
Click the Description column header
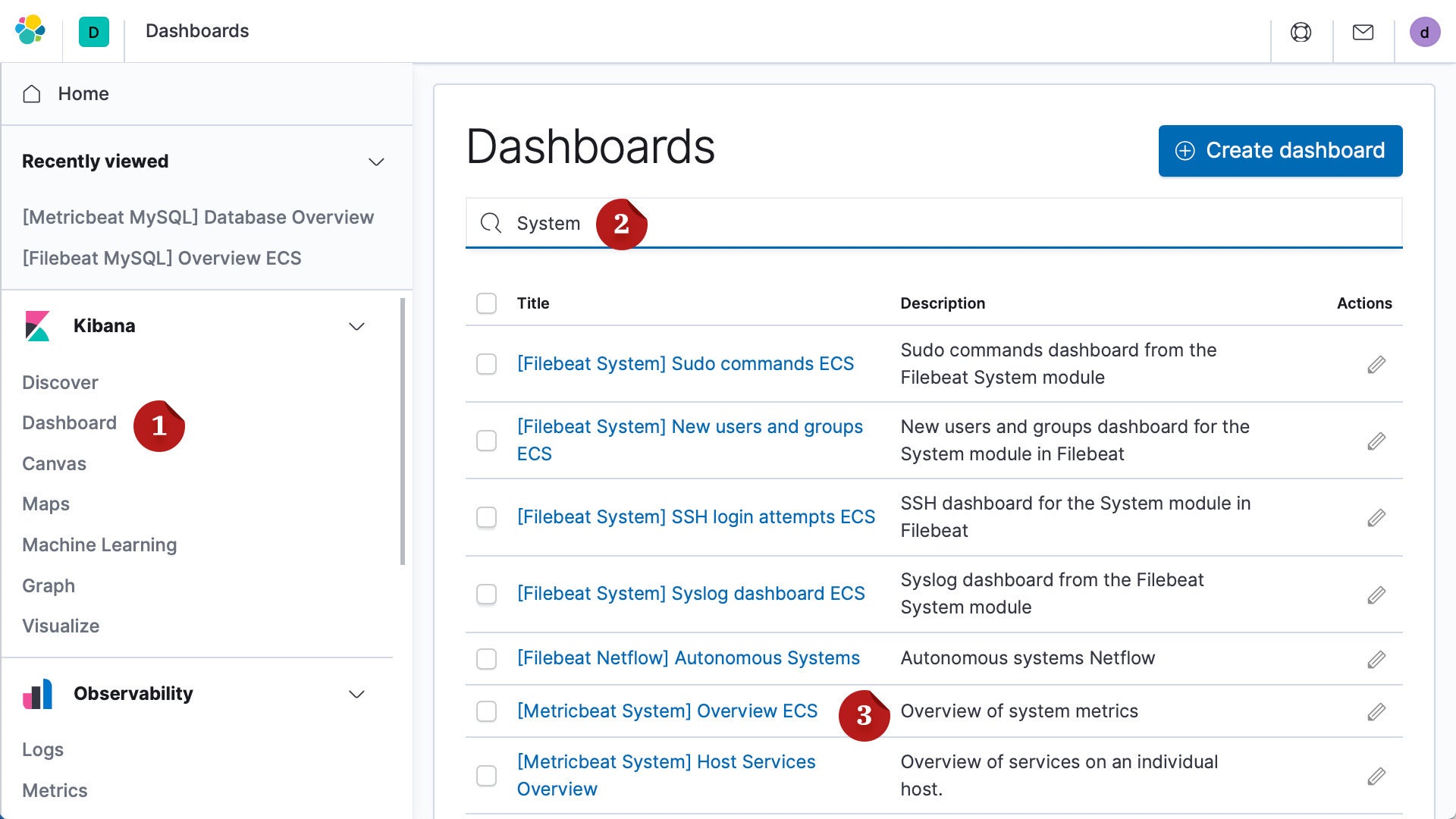tap(943, 303)
